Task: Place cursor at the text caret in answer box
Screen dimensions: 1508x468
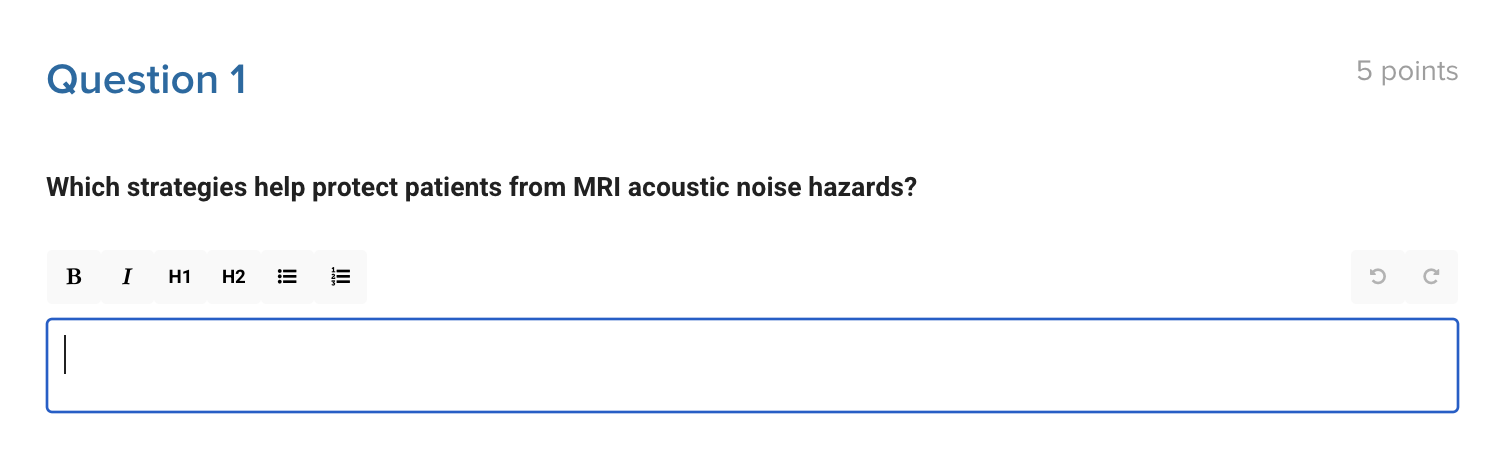Action: tap(66, 355)
